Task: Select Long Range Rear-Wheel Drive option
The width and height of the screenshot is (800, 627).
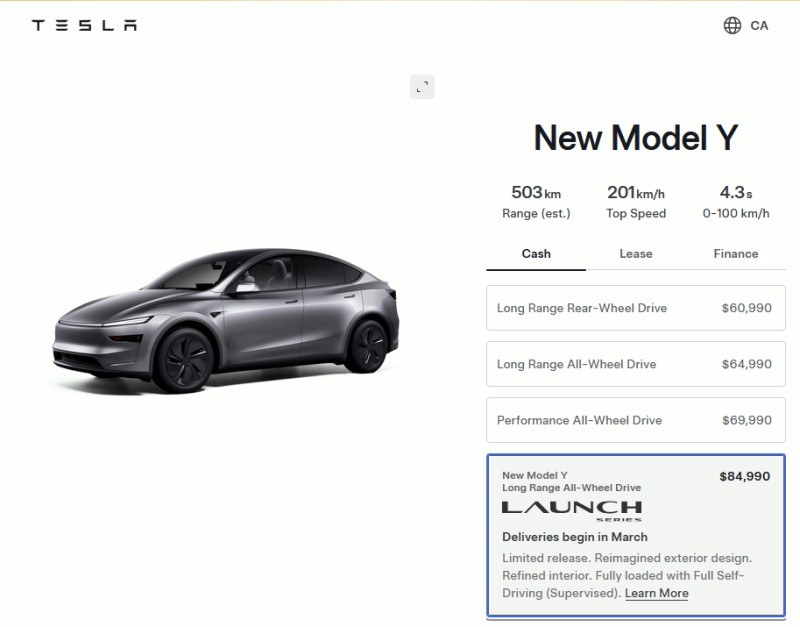Action: tap(636, 308)
